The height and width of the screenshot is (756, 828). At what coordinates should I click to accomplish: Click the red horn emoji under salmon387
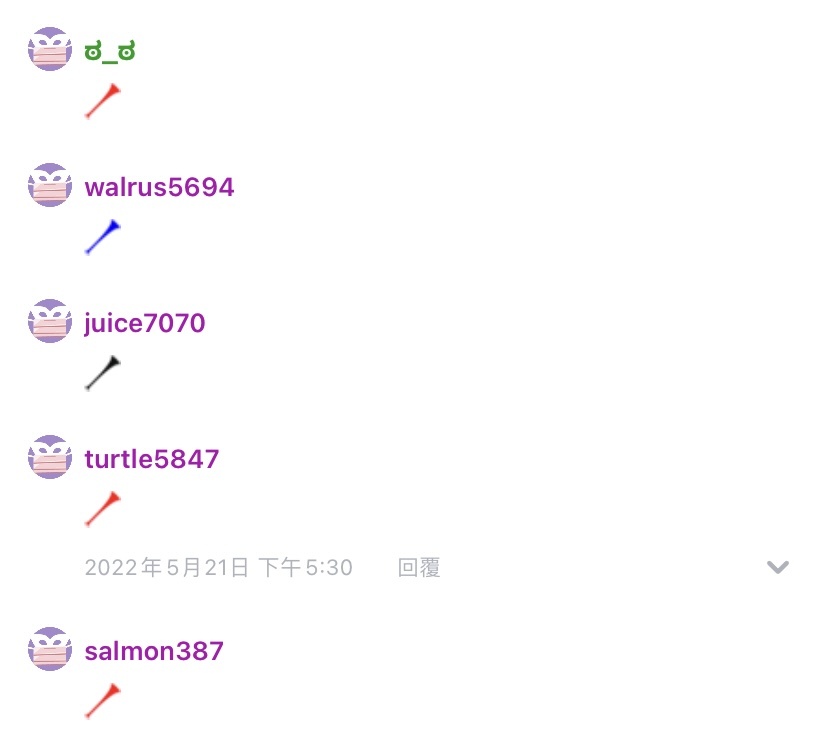103,701
